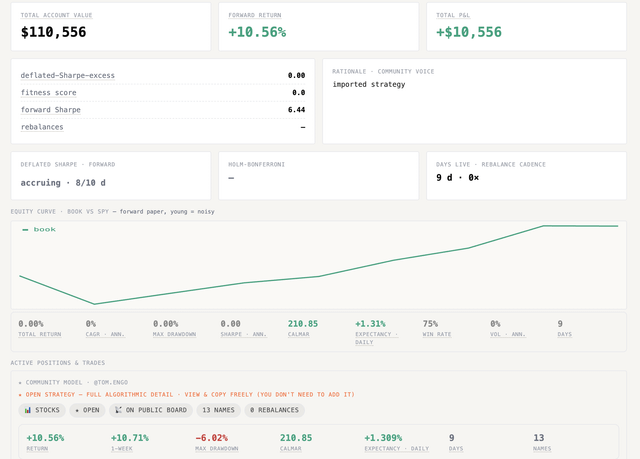Screen dimensions: 640x459
Task: Click the bar chart icon in STOCKS chip
Action: 27,410
